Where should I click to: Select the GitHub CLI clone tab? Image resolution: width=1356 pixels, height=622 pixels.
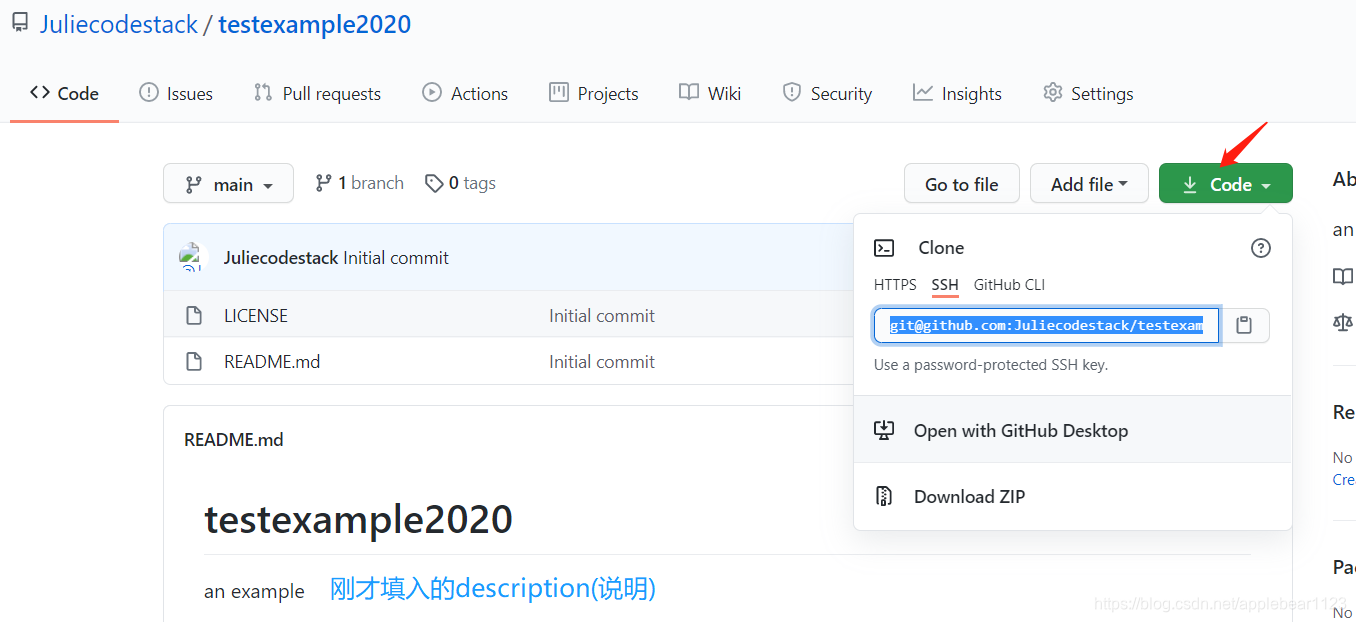1009,285
